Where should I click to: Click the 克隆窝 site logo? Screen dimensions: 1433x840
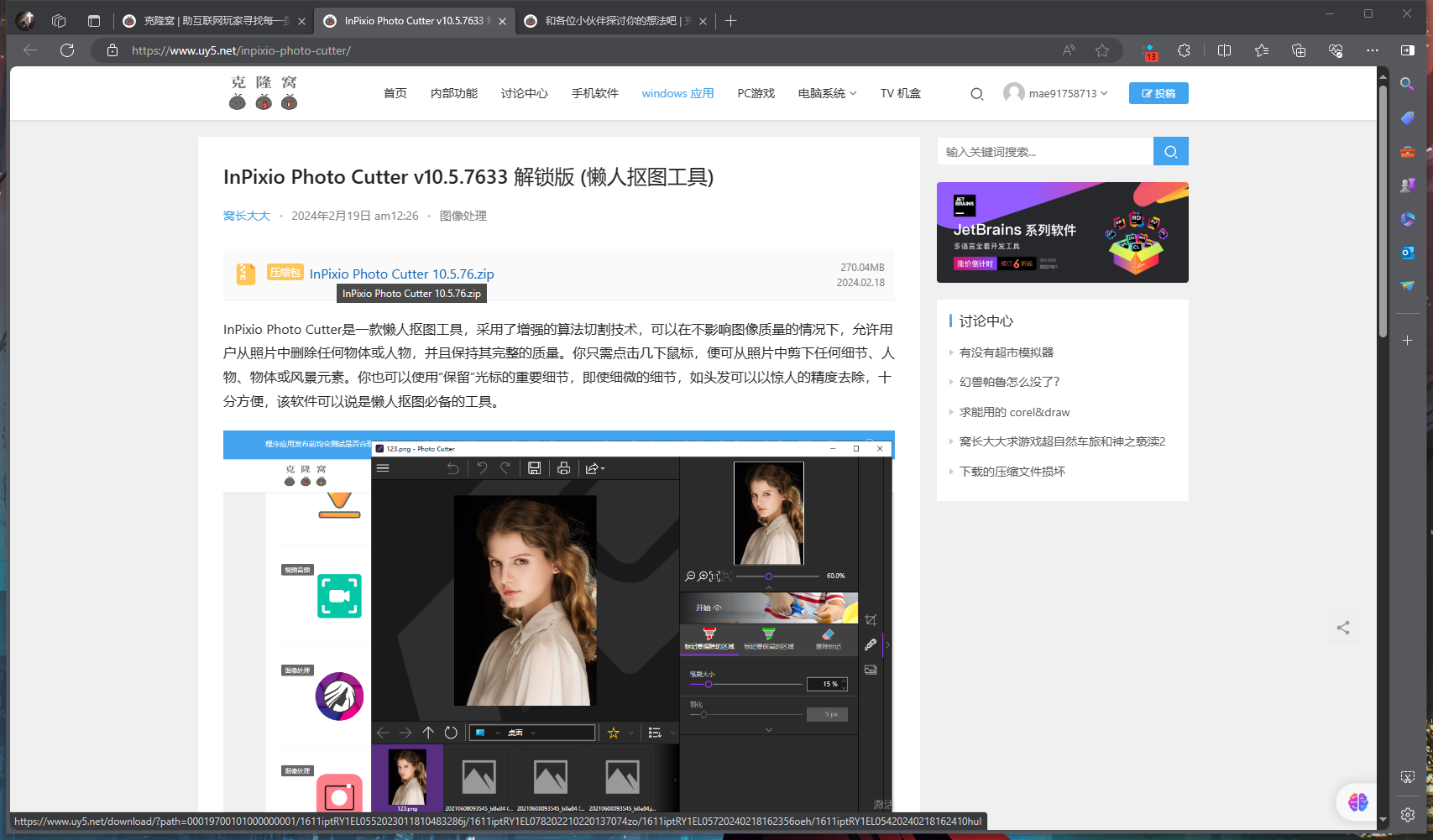[264, 92]
